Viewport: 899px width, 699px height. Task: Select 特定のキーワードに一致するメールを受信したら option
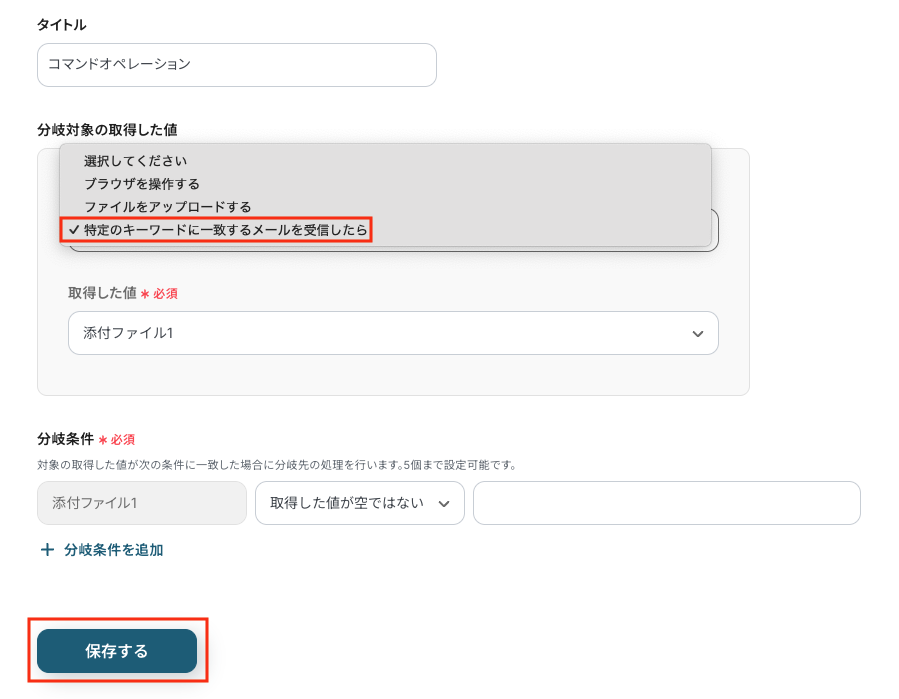click(x=226, y=230)
